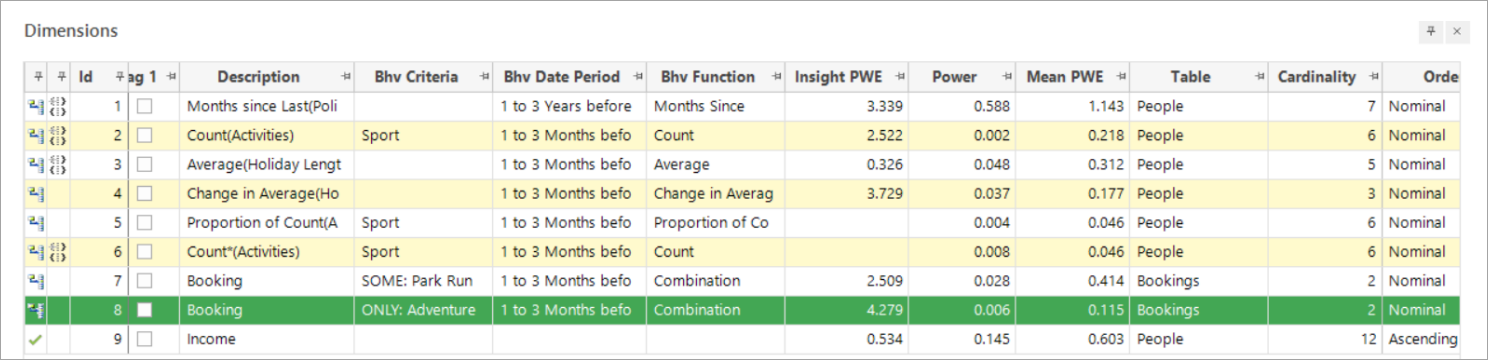Click the type icon for row 1
1488x360 pixels.
coord(36,106)
